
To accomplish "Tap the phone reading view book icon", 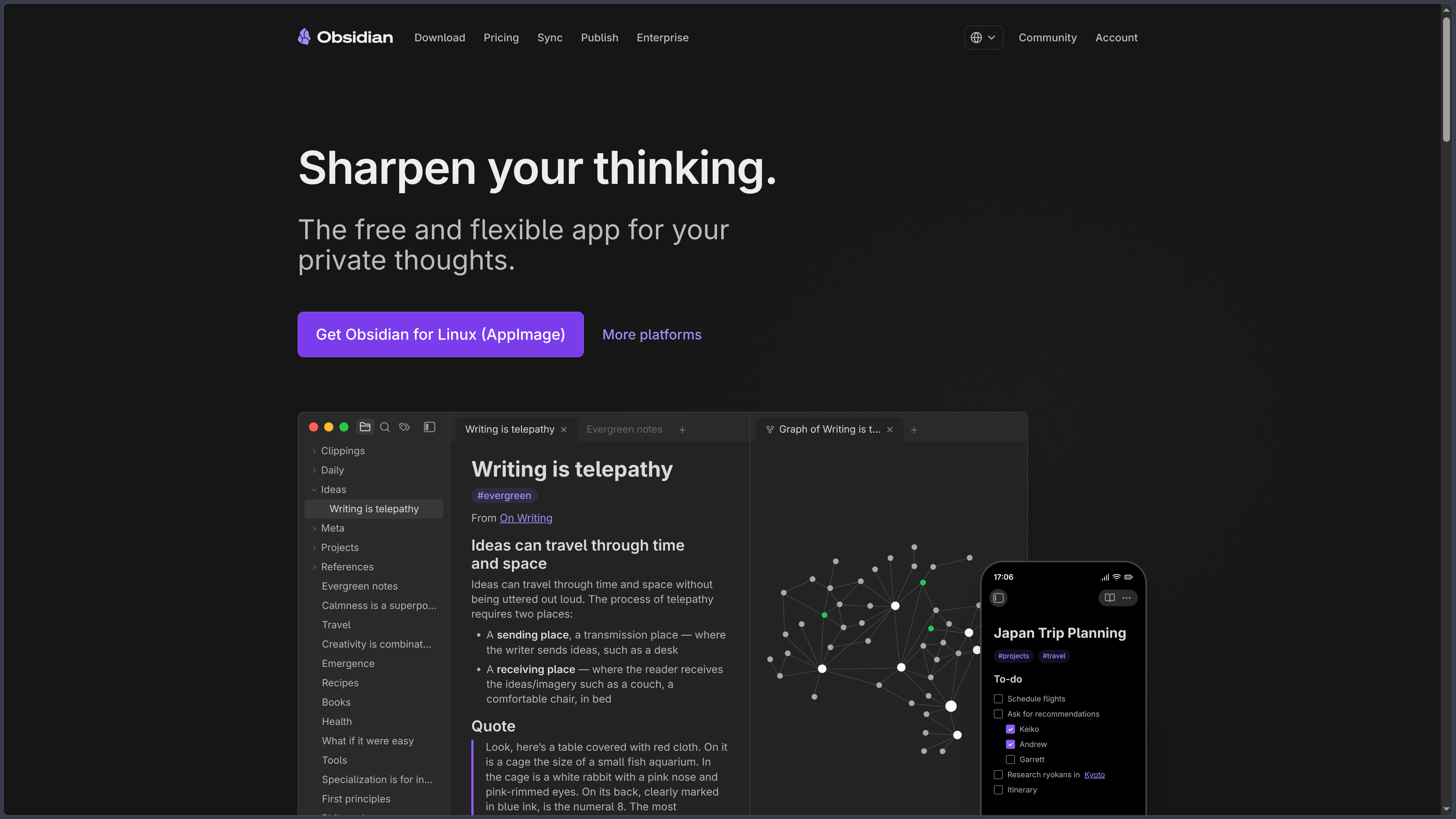I will [1109, 598].
